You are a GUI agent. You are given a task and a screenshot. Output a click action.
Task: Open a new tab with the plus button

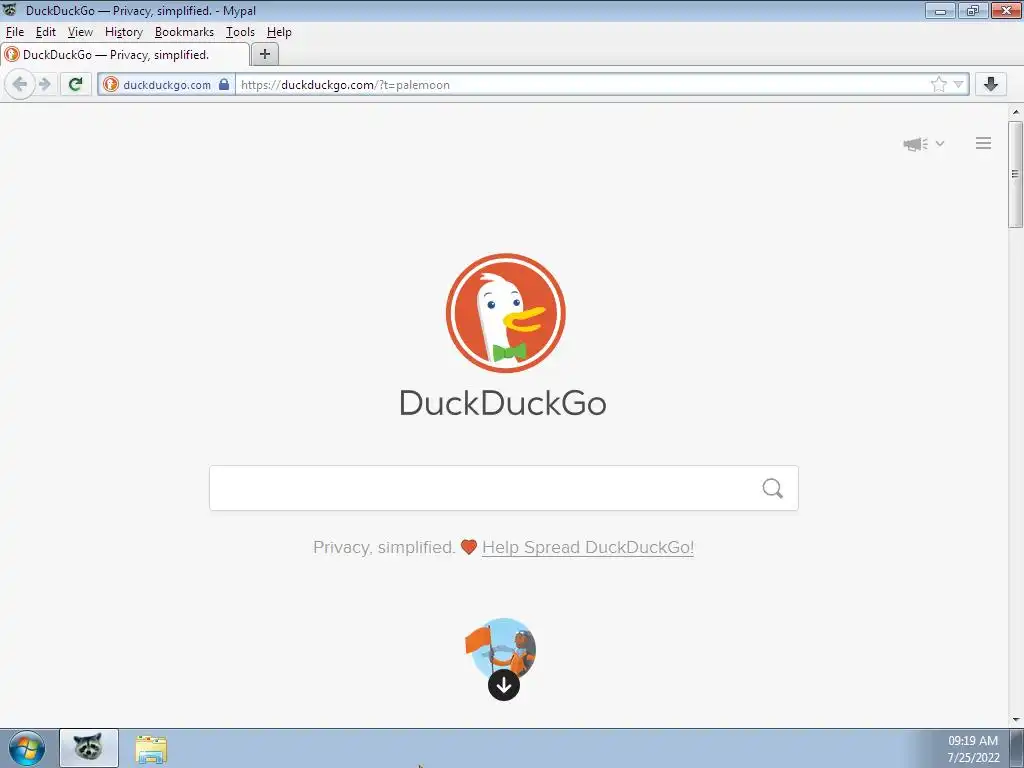tap(264, 54)
